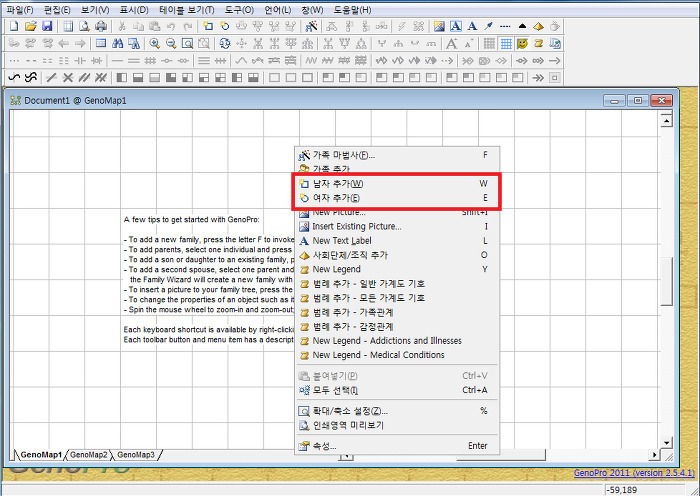
Task: Open the 표시(D) menu
Action: 134,10
